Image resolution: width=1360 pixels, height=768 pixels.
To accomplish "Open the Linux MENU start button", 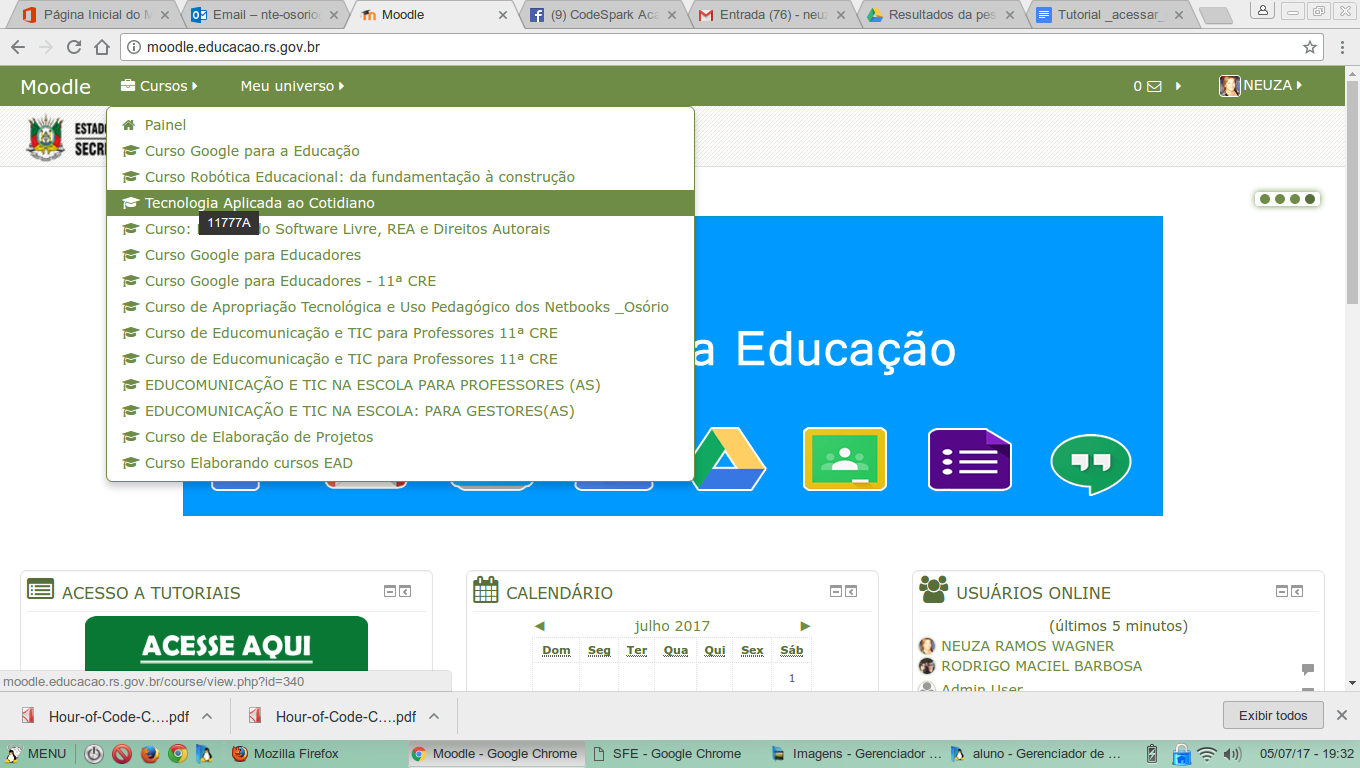I will [36, 754].
